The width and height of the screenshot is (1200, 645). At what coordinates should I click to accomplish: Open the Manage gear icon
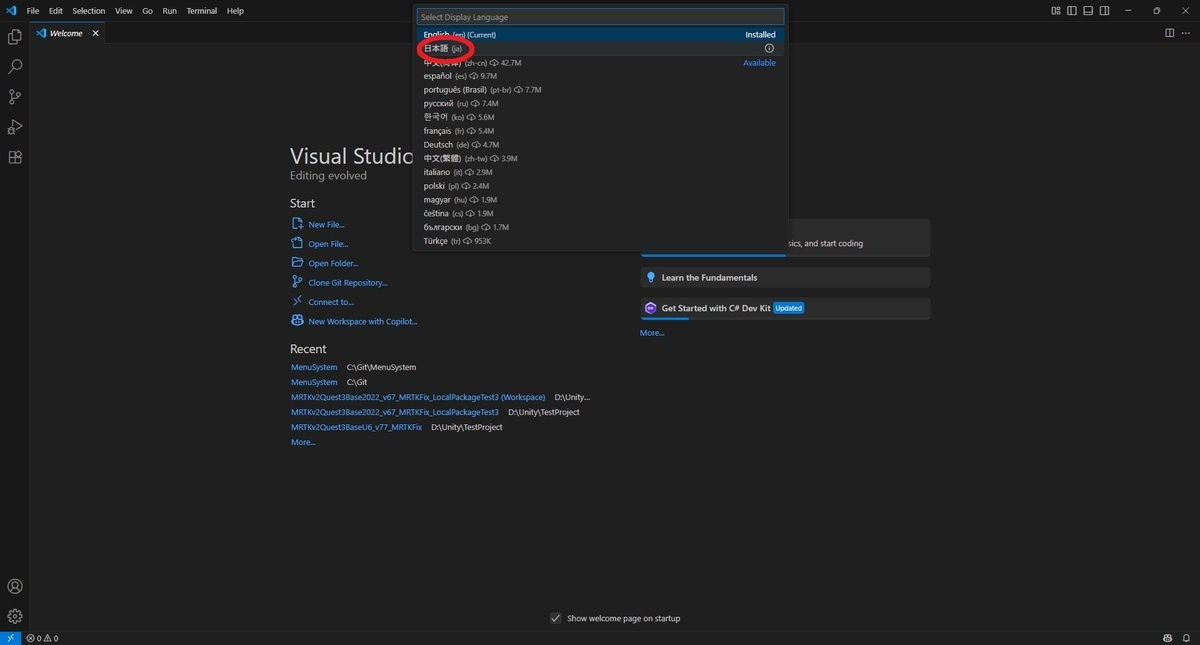(x=15, y=616)
